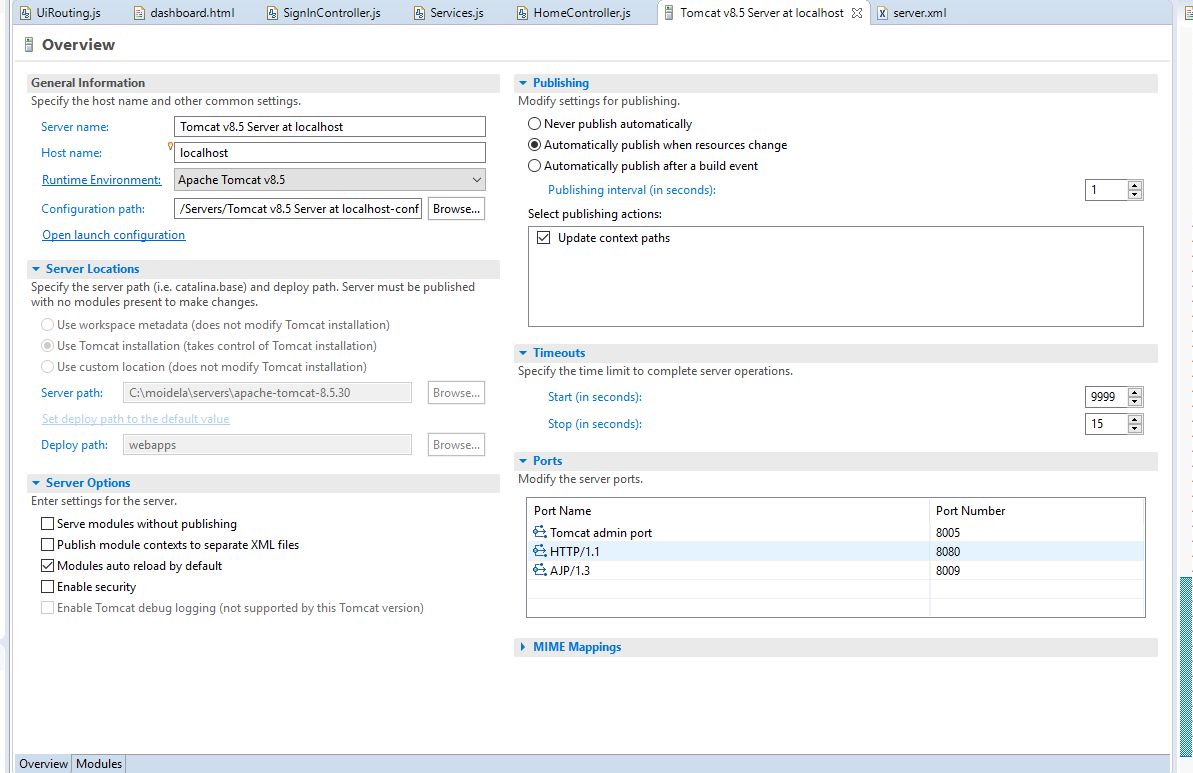1193x773 pixels.
Task: Click the Tomcat server editor tab icon
Action: pos(669,13)
